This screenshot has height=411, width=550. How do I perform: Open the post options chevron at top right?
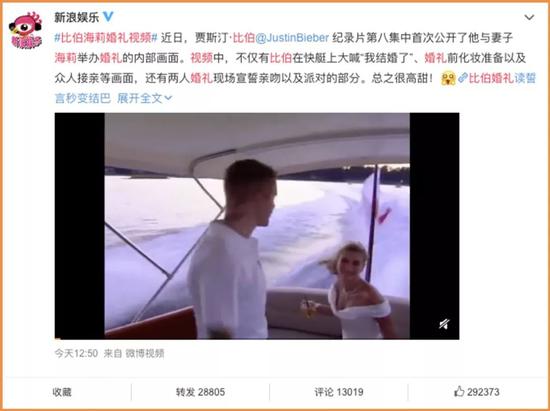point(529,17)
